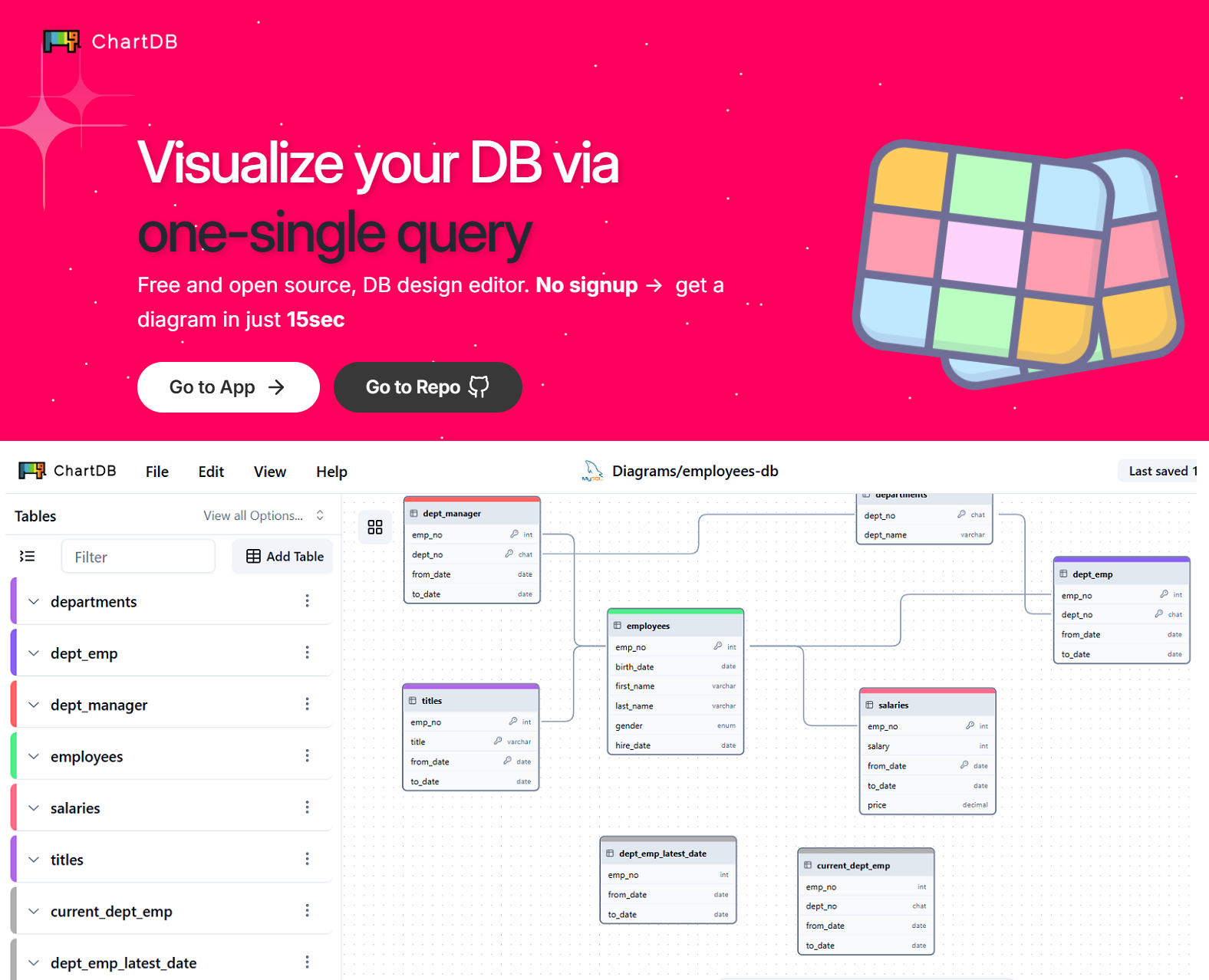Open the three-dot menu for salaries

(x=307, y=807)
